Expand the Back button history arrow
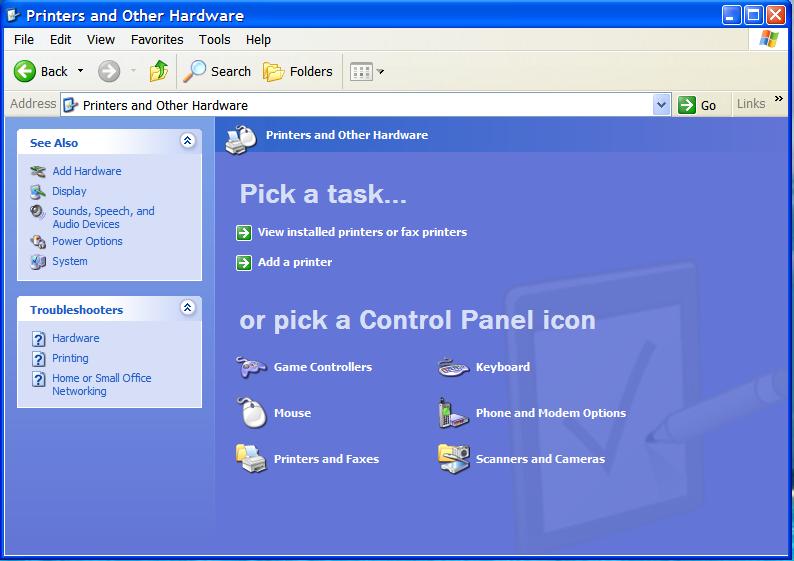 coord(81,71)
